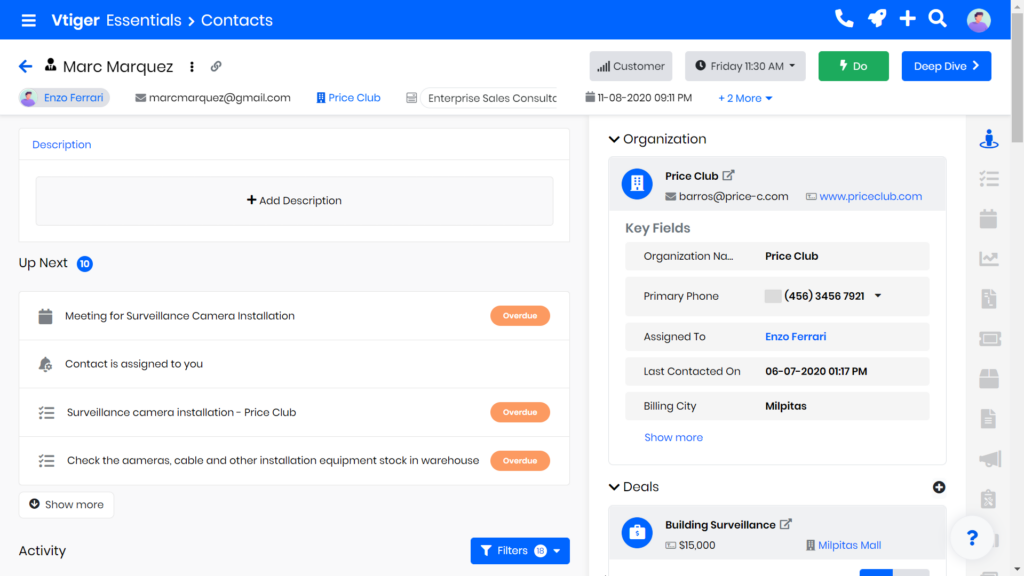This screenshot has width=1024, height=576.
Task: Open the calendar icon in right sidebar
Action: (x=988, y=218)
